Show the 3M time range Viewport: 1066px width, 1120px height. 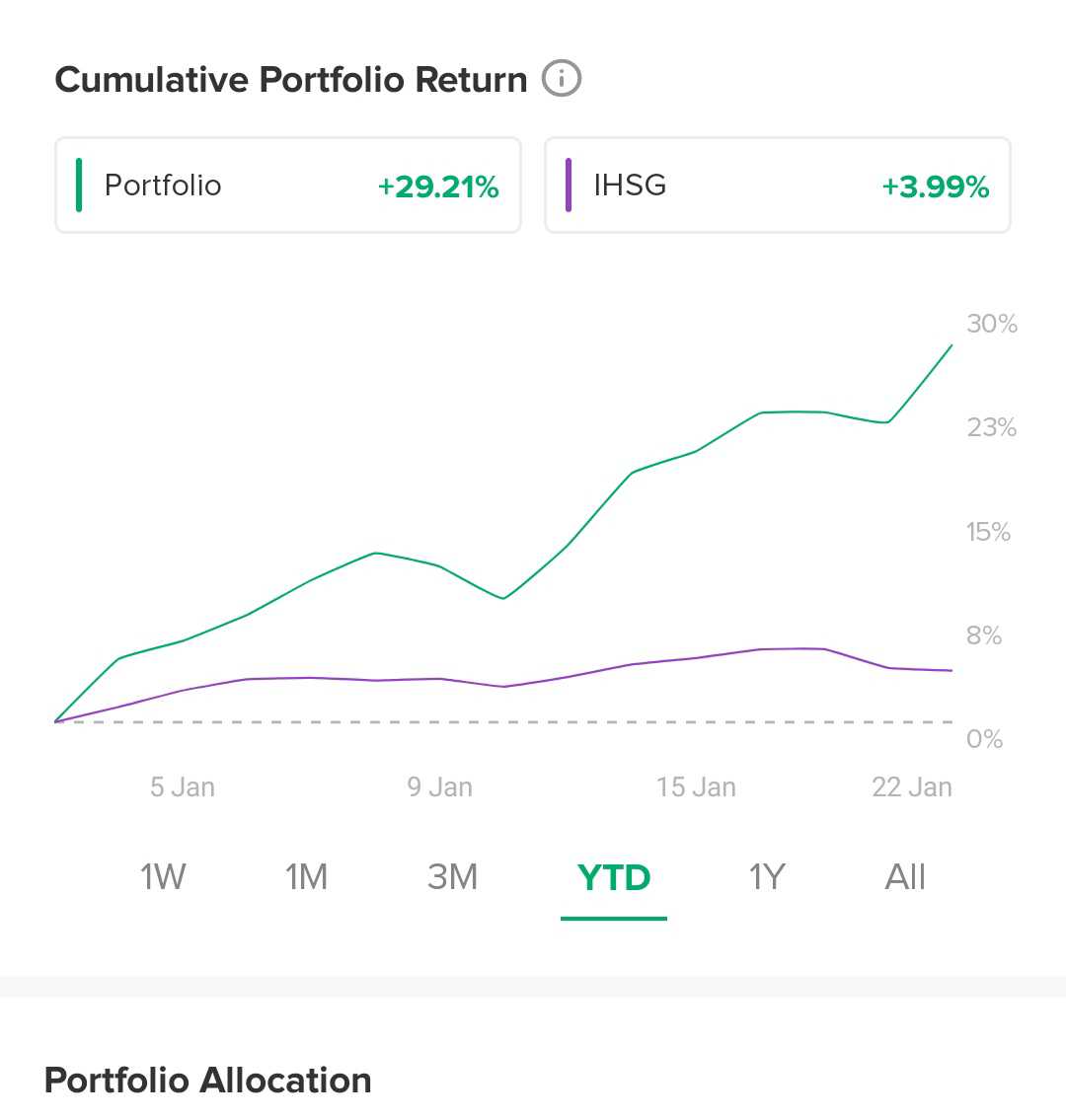coord(452,876)
